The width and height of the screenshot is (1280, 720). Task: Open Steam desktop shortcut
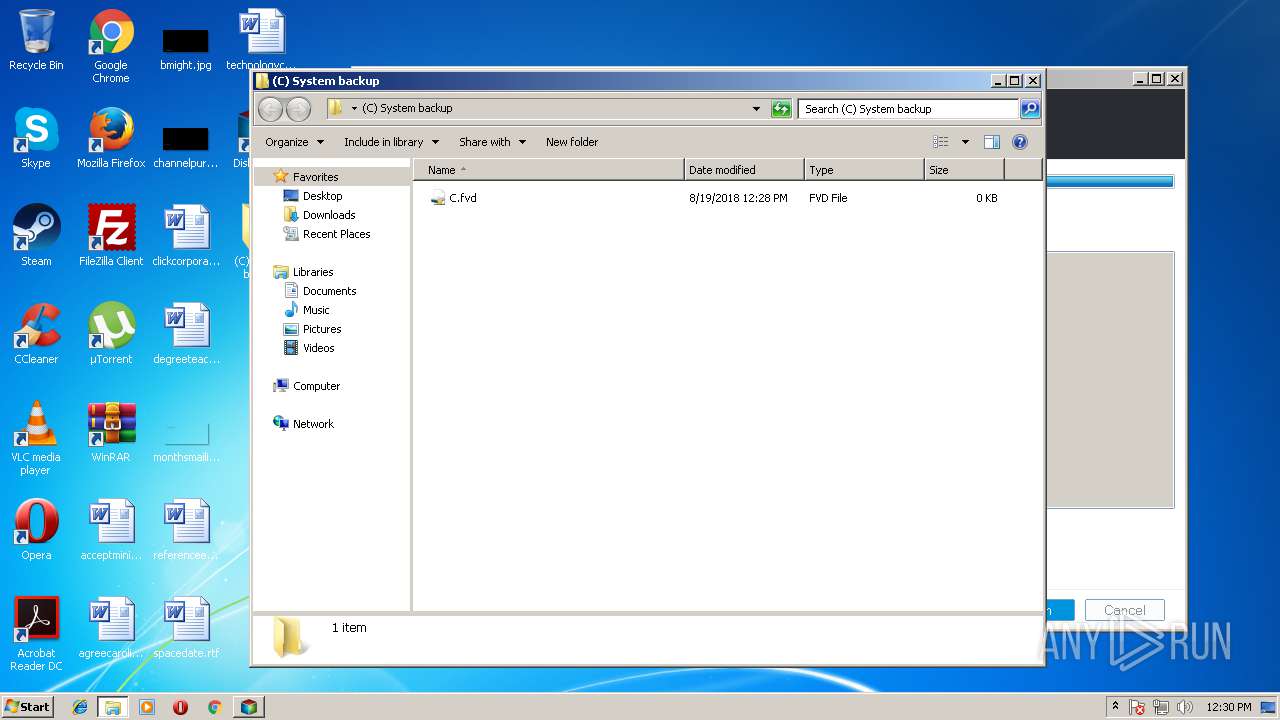click(x=36, y=236)
